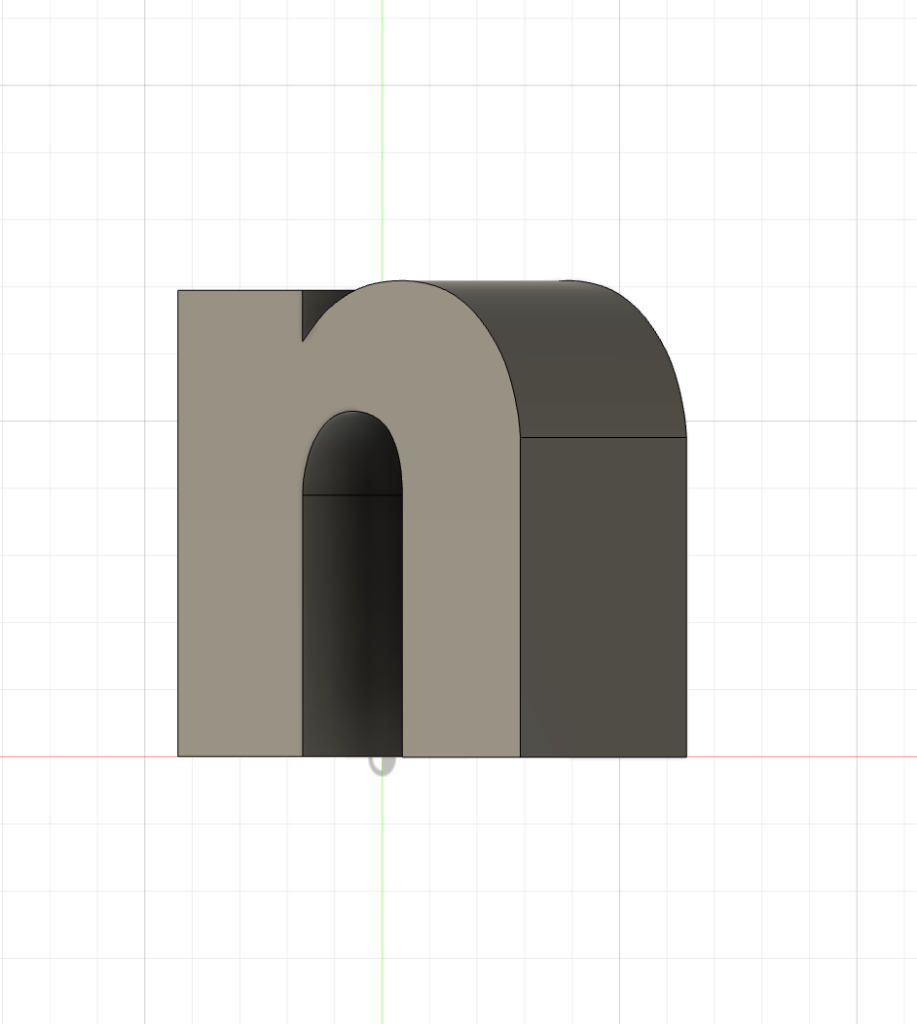Select the bottom edge of the left stem

click(x=240, y=757)
